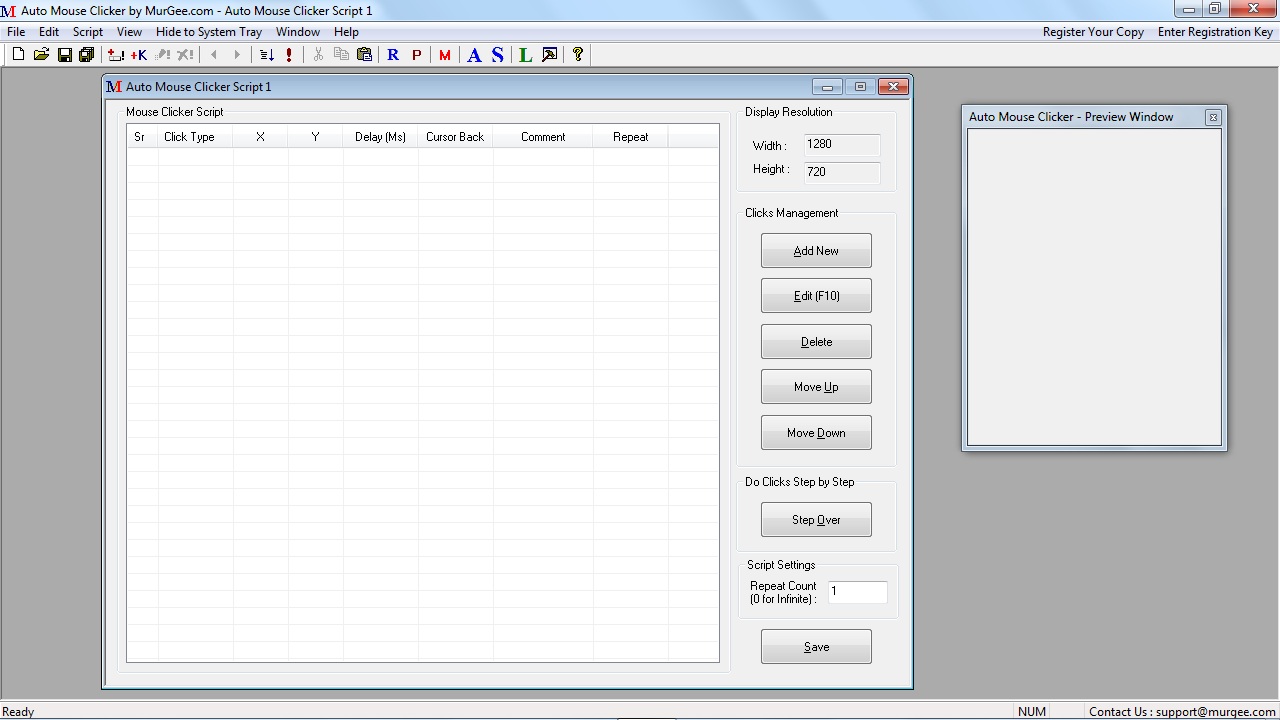Select the Width resolution field
The image size is (1280, 720).
(841, 145)
